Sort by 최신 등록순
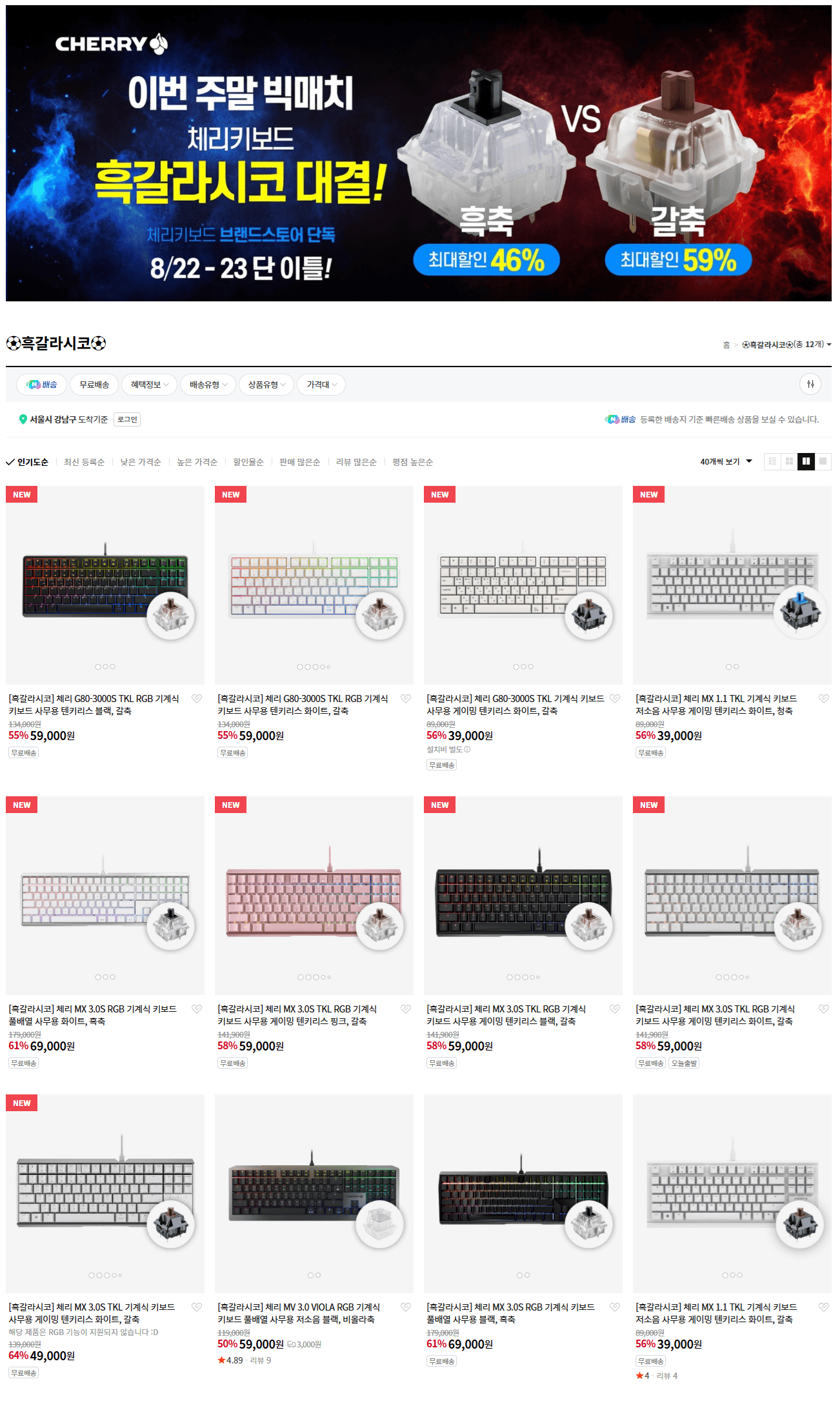Viewport: 840px width, 1408px height. click(x=84, y=462)
